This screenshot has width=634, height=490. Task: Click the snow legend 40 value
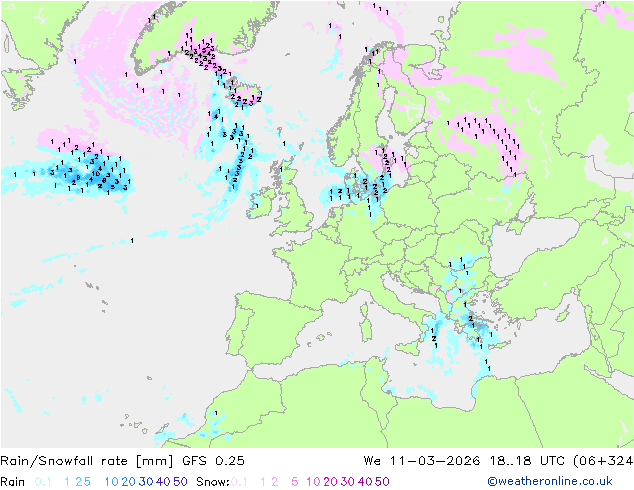click(365, 482)
